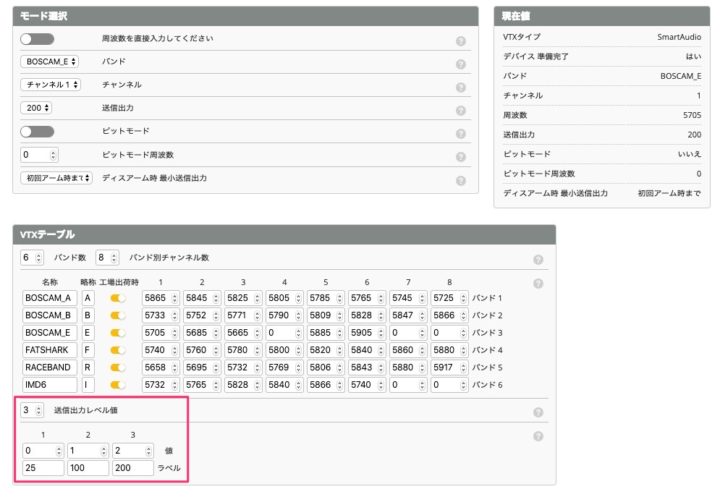Toggle ピットモード switch on
The width and height of the screenshot is (720, 497).
37,131
